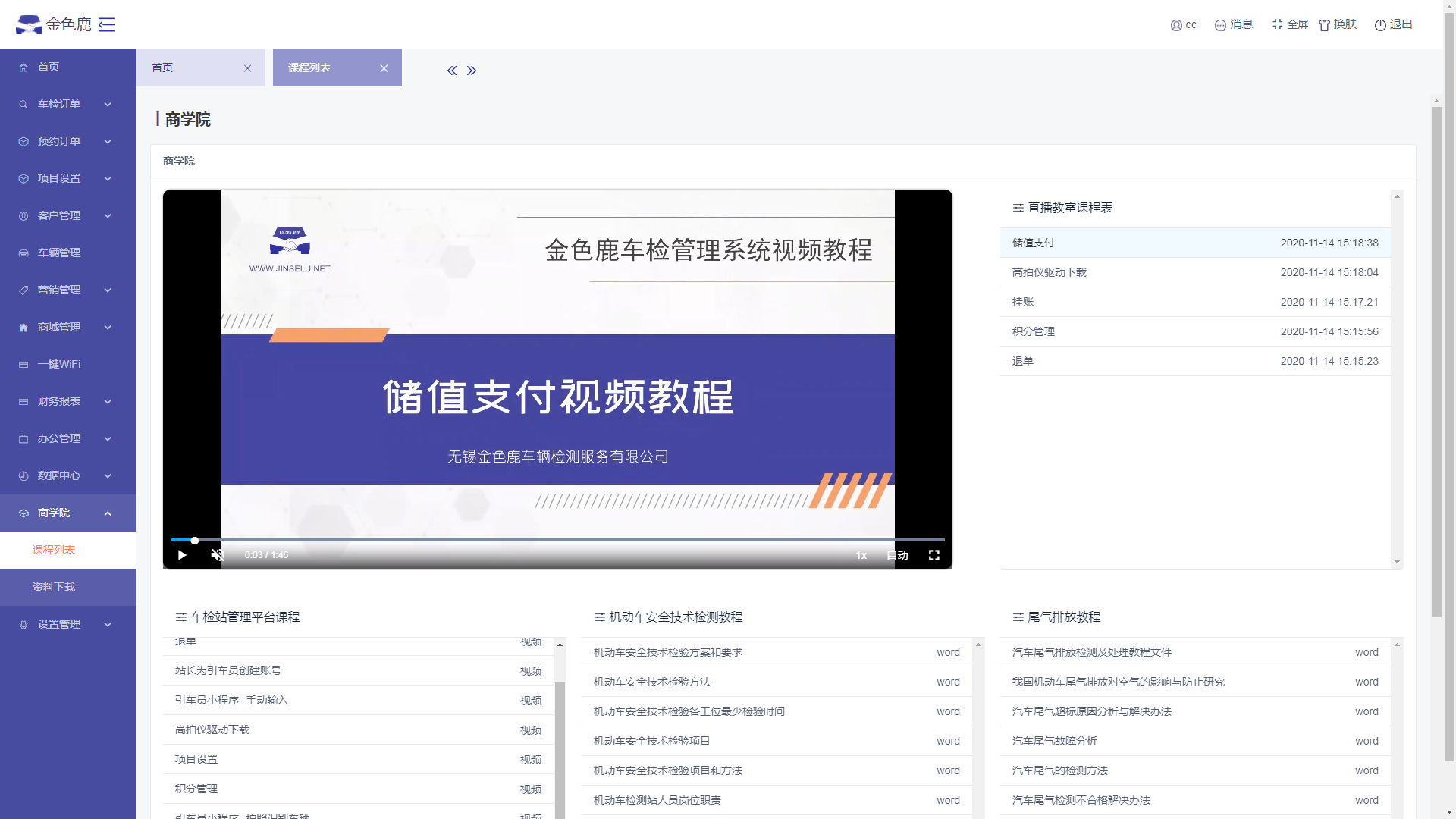1456x819 pixels.
Task: Log out with 退出 power icon
Action: coord(1380,25)
